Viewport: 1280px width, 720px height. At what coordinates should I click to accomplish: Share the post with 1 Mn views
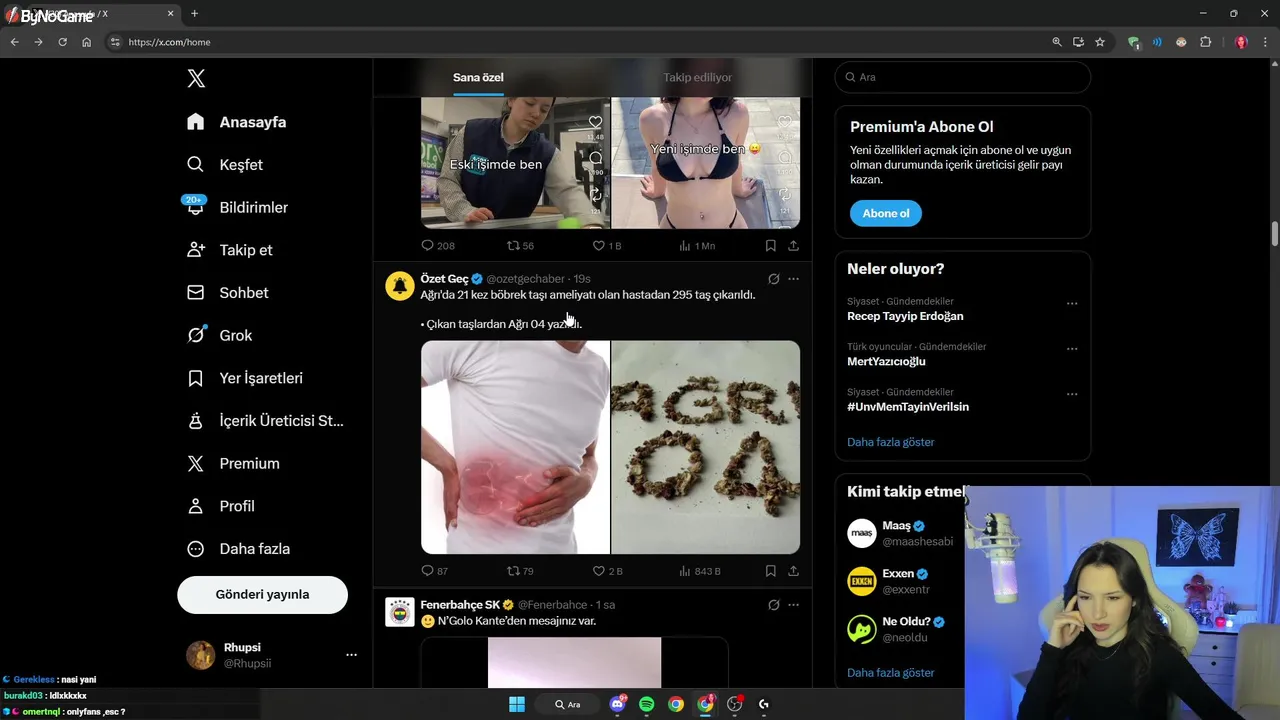point(793,245)
